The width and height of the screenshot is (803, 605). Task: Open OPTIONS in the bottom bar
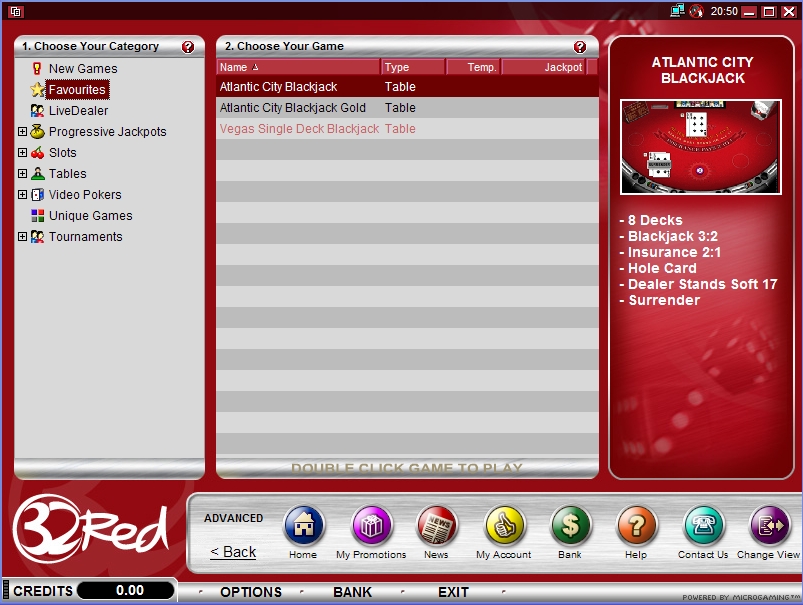click(x=251, y=592)
